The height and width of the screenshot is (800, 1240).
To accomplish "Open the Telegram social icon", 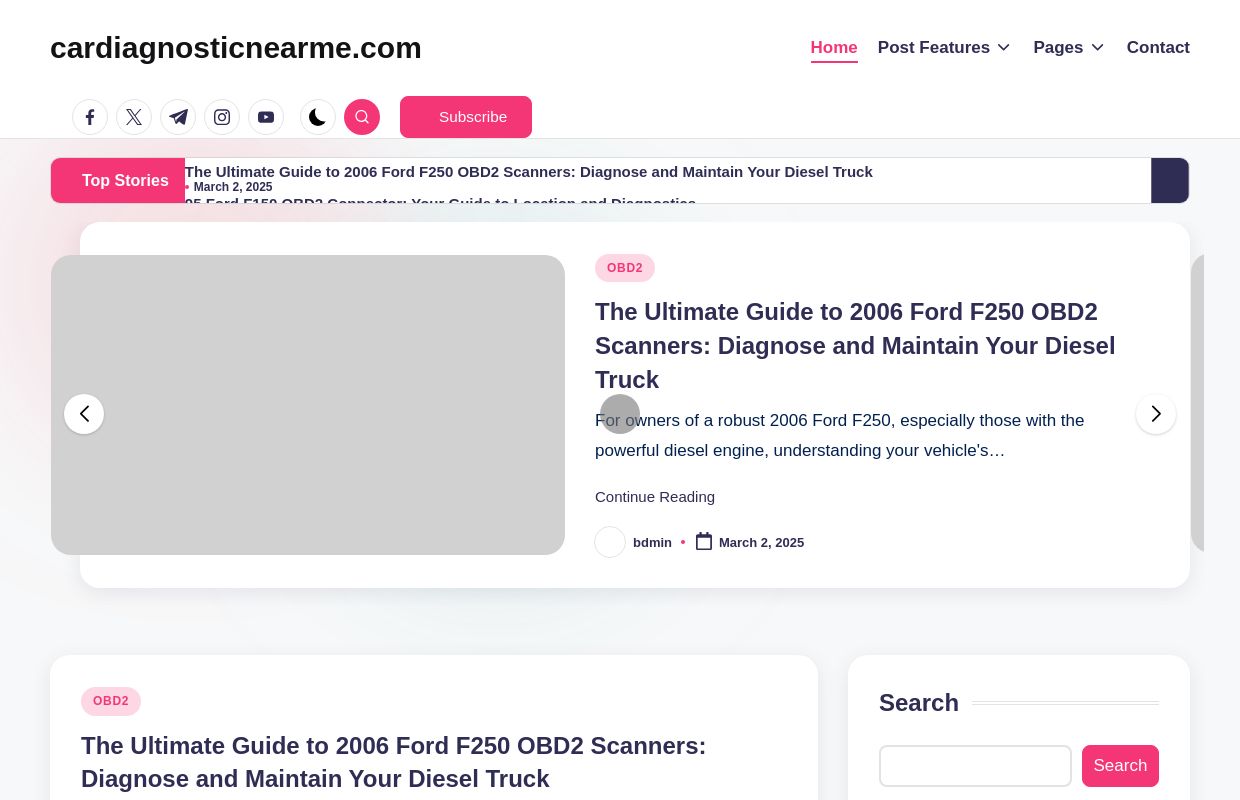I will [x=178, y=117].
